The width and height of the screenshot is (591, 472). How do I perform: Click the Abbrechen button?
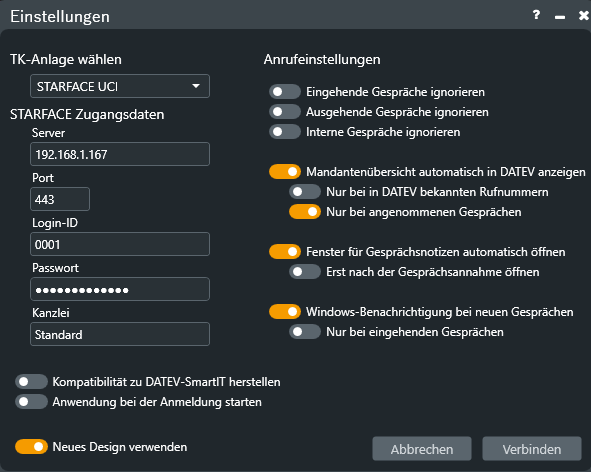pyautogui.click(x=422, y=449)
